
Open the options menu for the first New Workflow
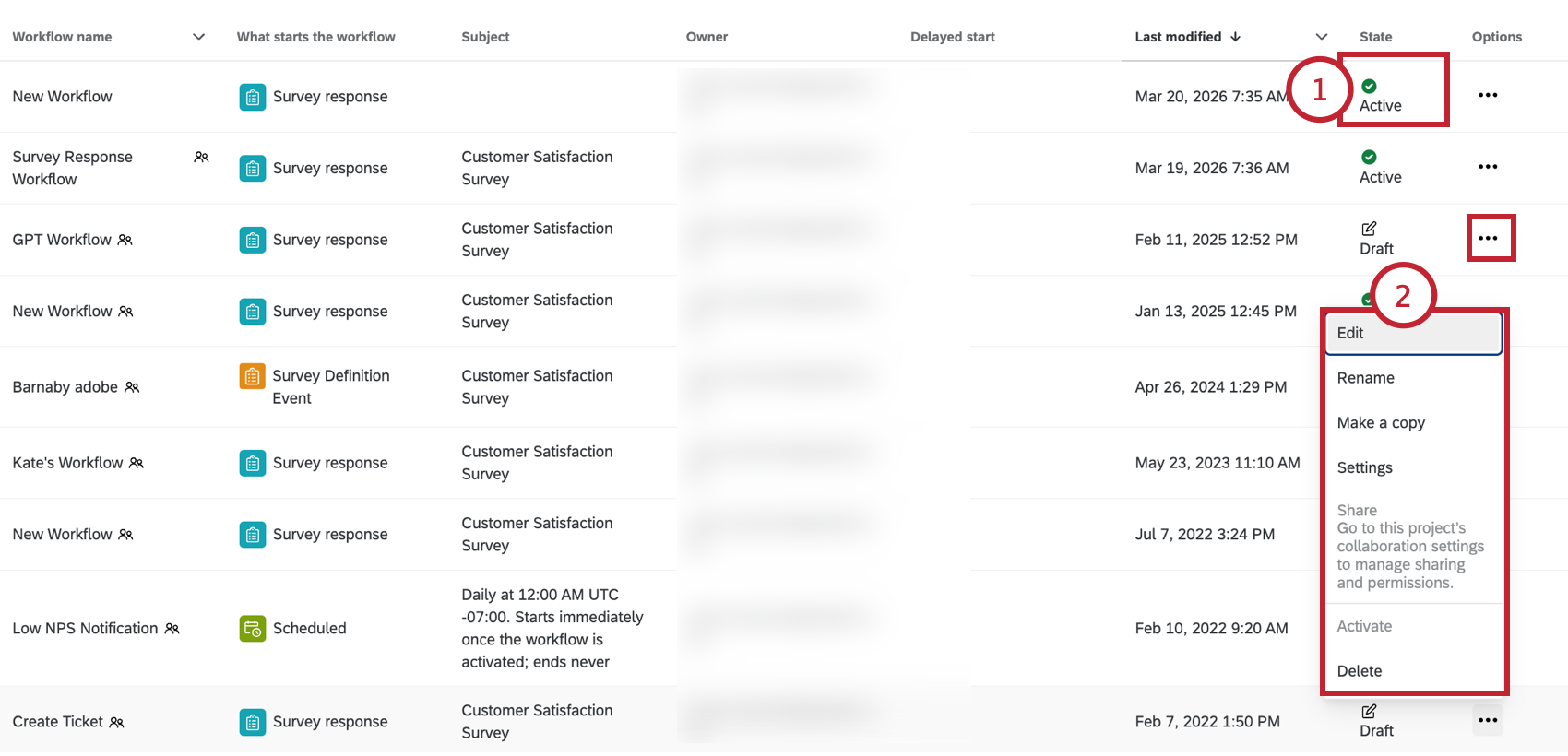click(1488, 95)
